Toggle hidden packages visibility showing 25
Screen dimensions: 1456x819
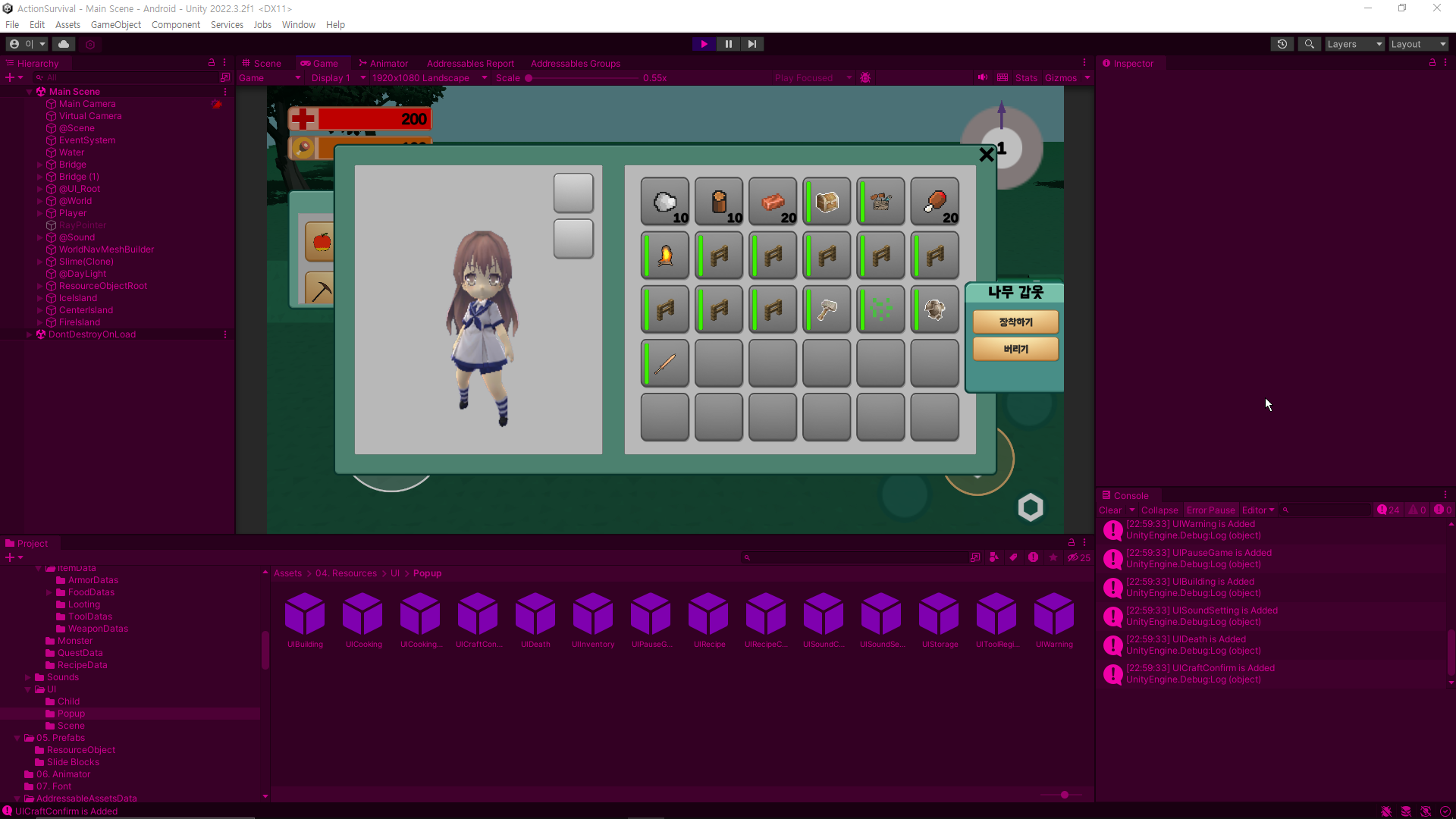tap(1079, 557)
